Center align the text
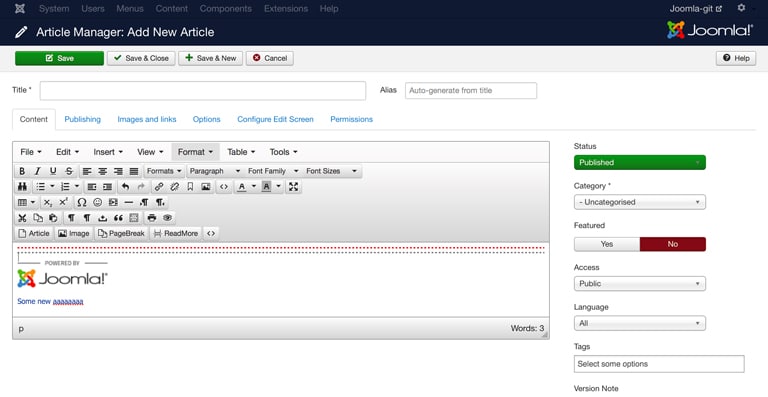 coord(102,171)
